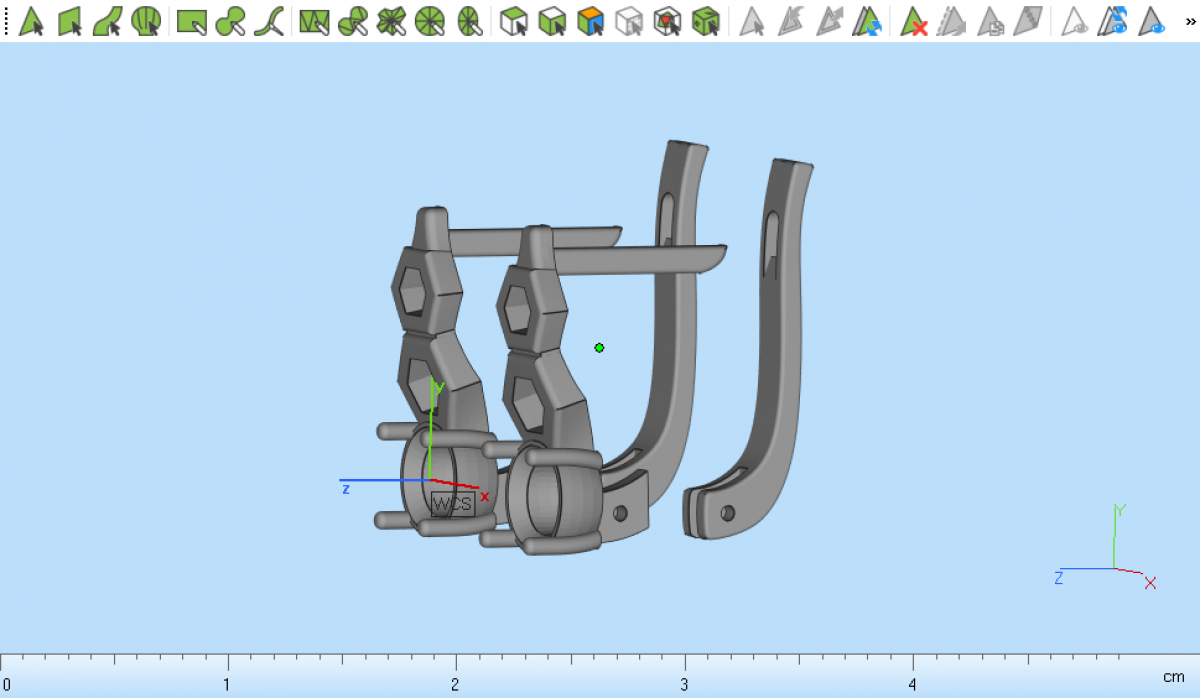Select the solid green cube icon
The width and height of the screenshot is (1200, 698).
pos(706,21)
